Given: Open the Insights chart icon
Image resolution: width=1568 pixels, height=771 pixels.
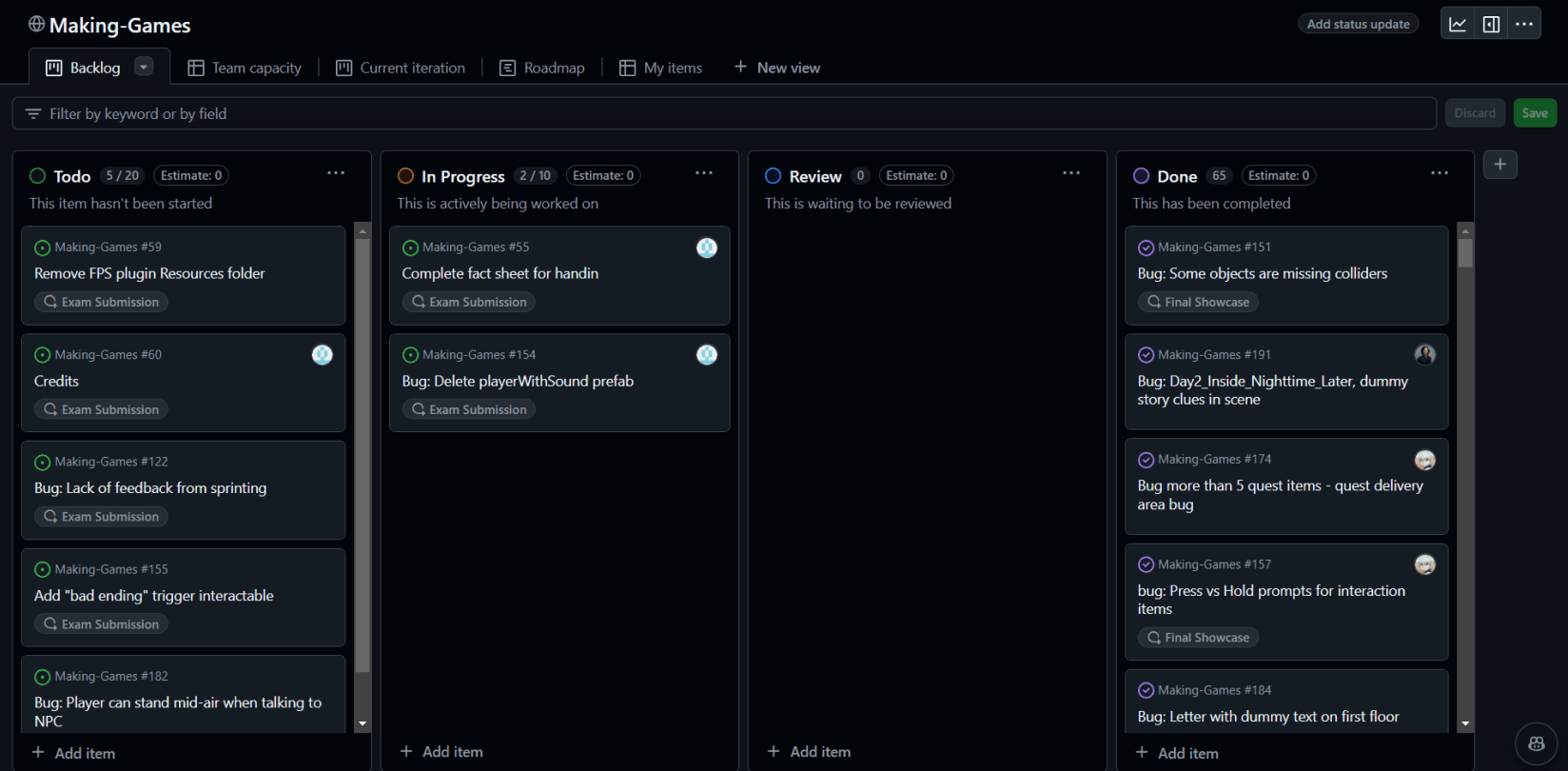Looking at the screenshot, I should 1458,25.
